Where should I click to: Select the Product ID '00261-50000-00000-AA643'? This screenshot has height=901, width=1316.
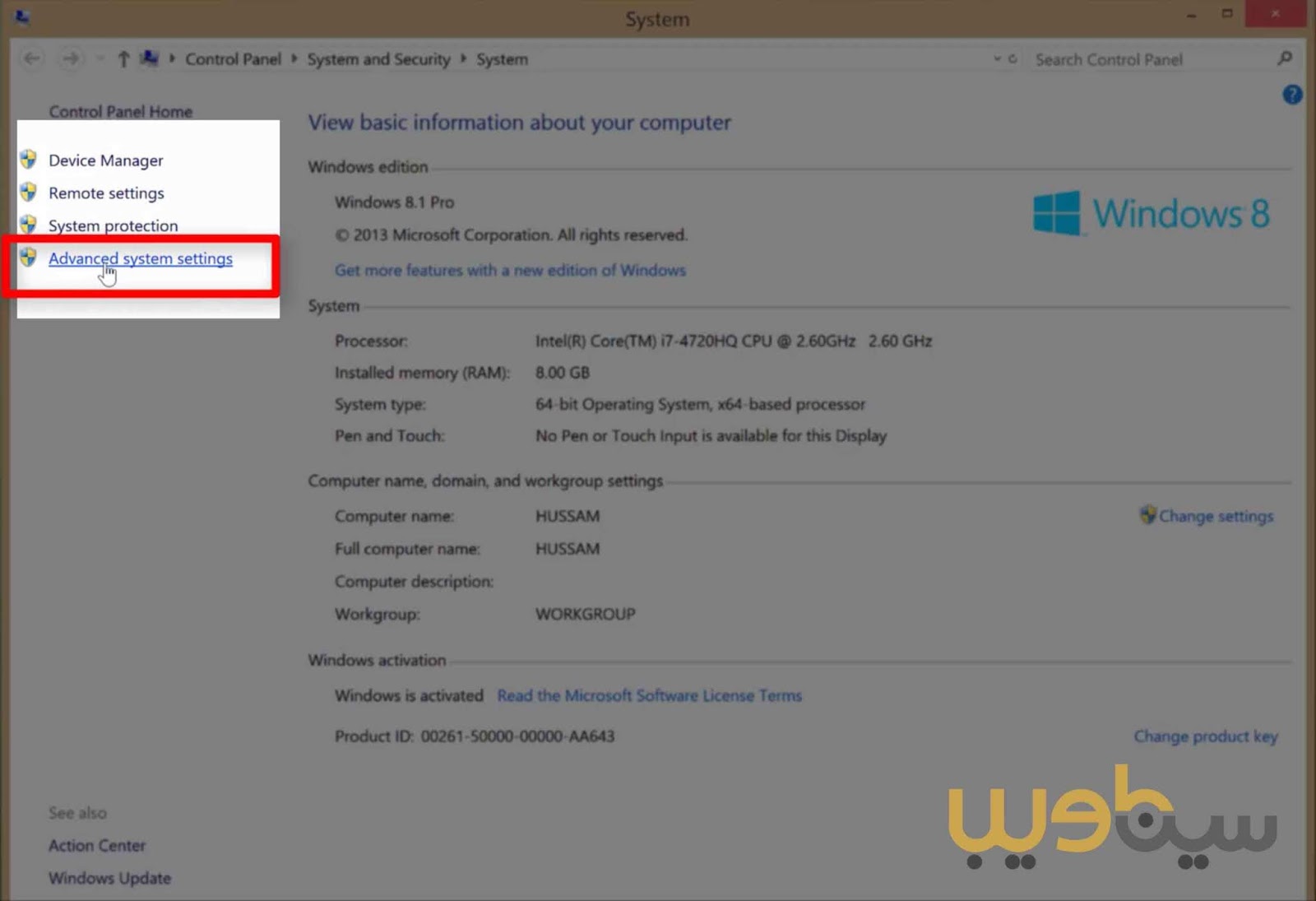(517, 736)
